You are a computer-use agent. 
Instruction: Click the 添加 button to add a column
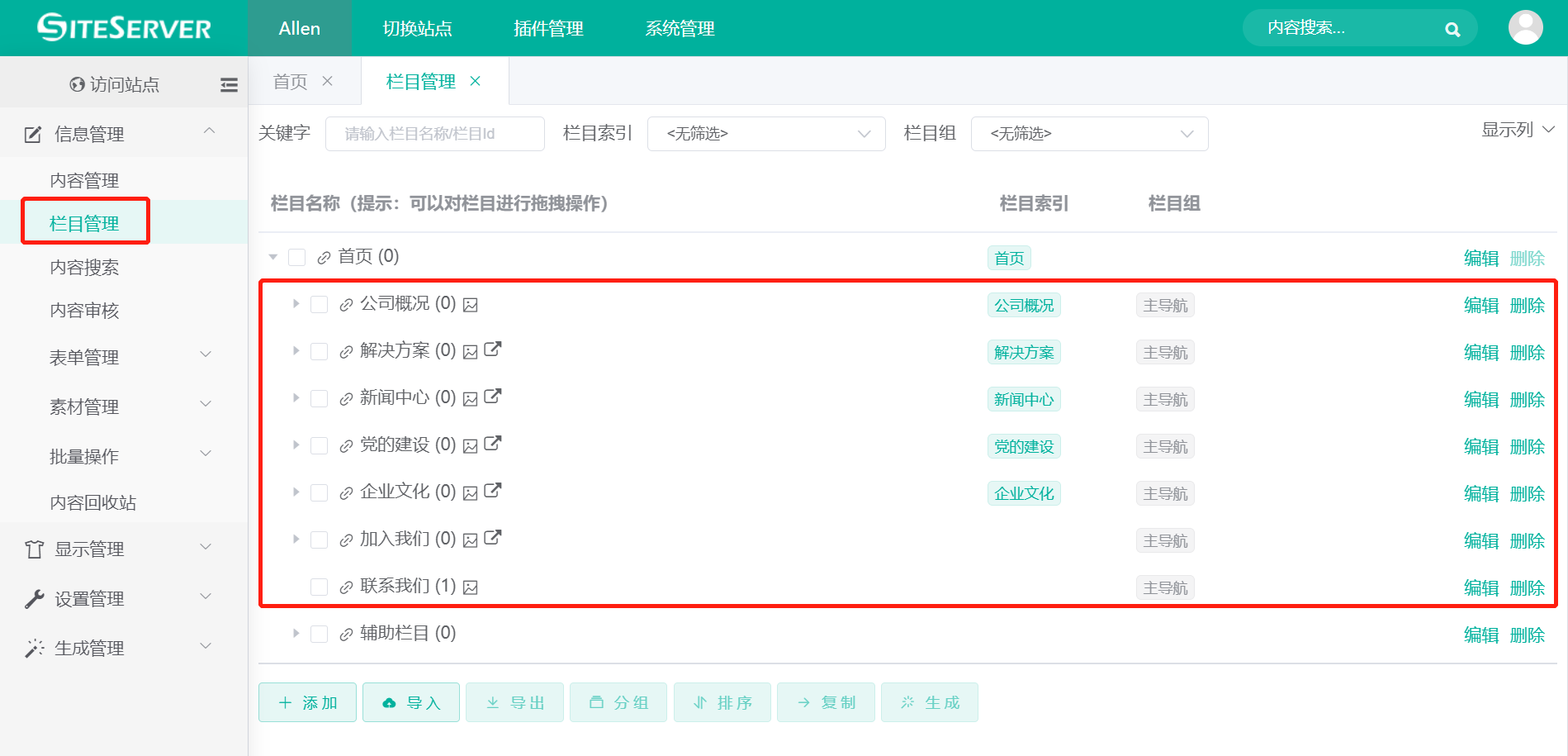306,701
